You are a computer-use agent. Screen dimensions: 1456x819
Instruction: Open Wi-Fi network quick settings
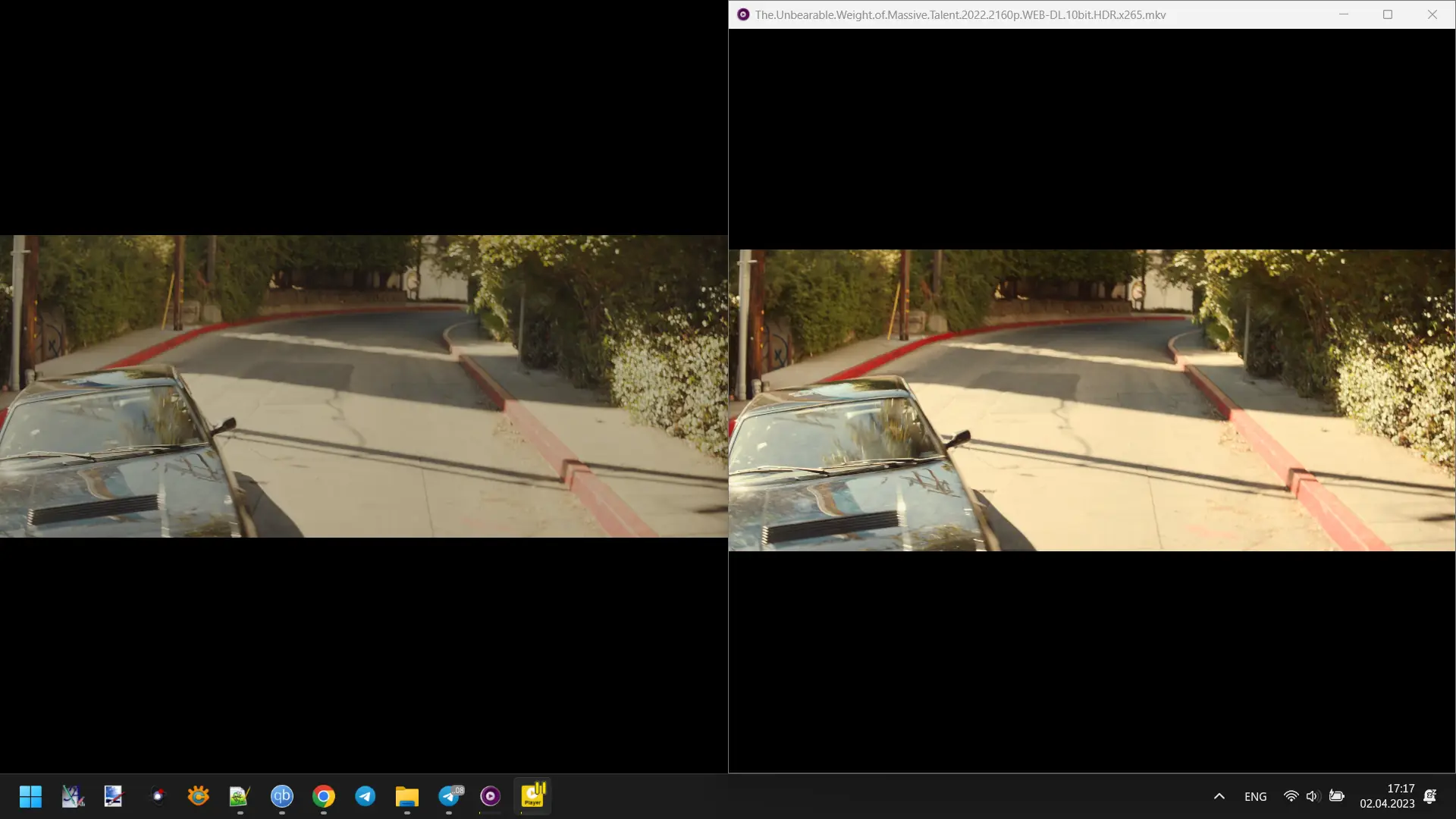click(1291, 796)
